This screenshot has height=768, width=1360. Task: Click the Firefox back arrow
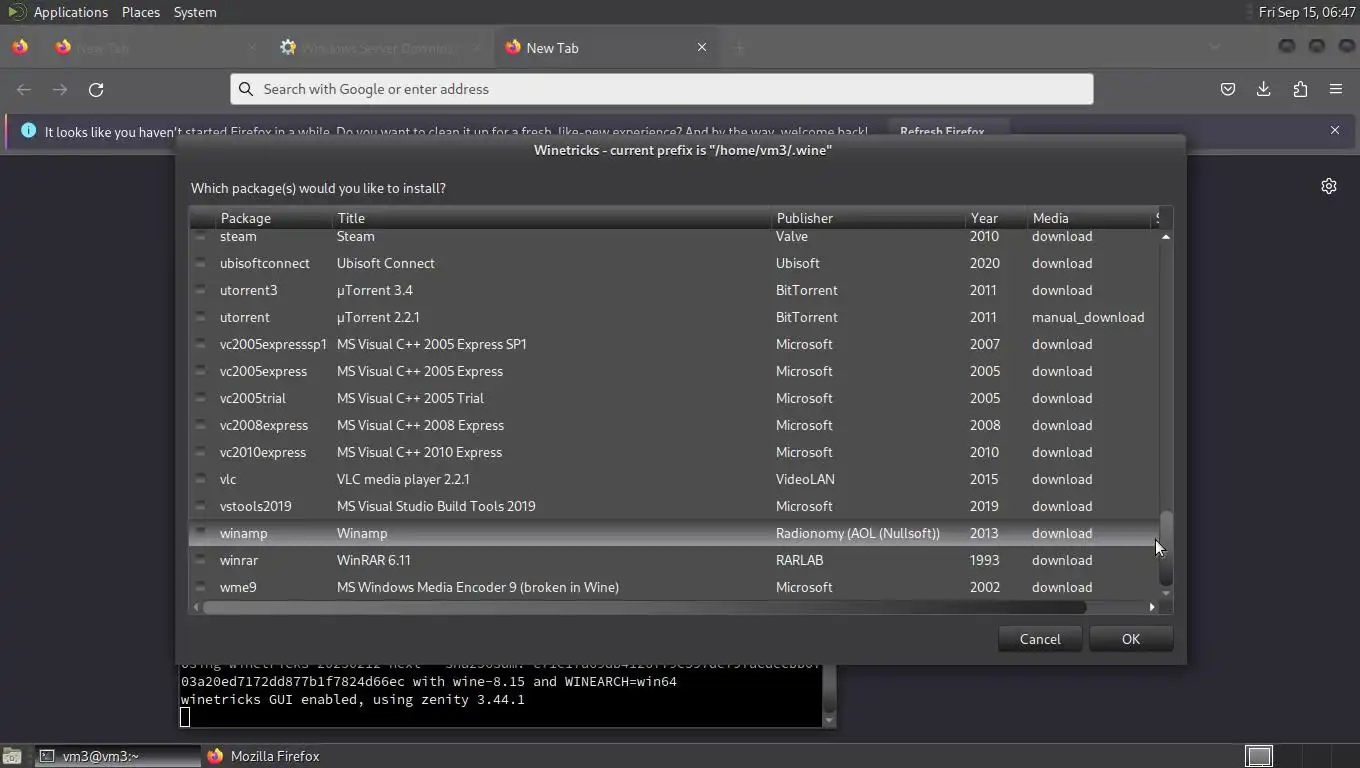(x=24, y=89)
